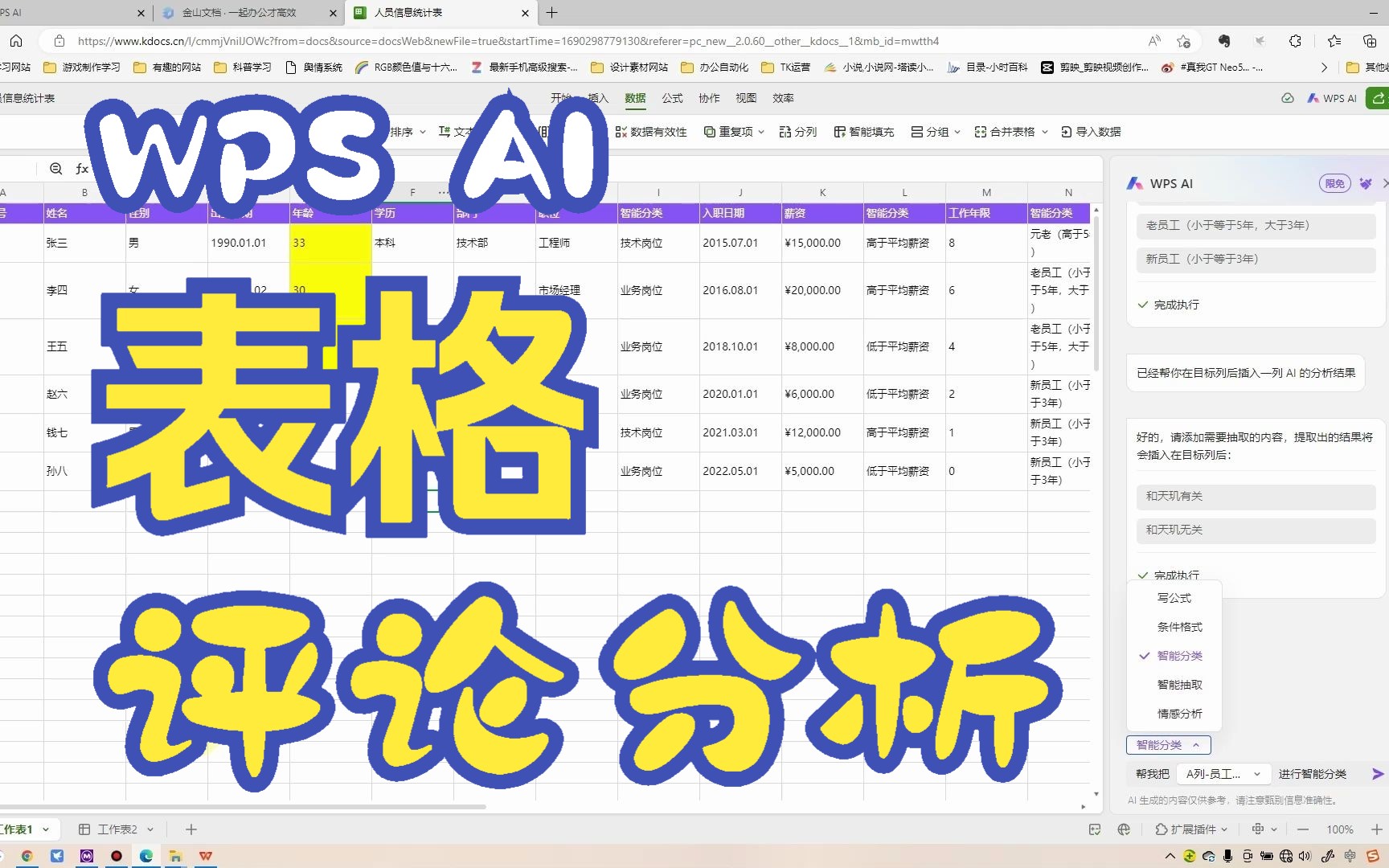Image resolution: width=1389 pixels, height=868 pixels.
Task: Click suggestion 老员工 (小于等于5年, 大于3年)
Action: tap(1256, 225)
